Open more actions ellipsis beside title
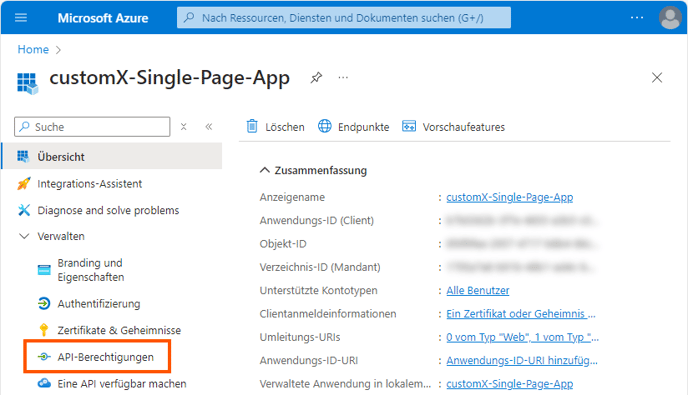Image resolution: width=688 pixels, height=395 pixels. click(343, 78)
